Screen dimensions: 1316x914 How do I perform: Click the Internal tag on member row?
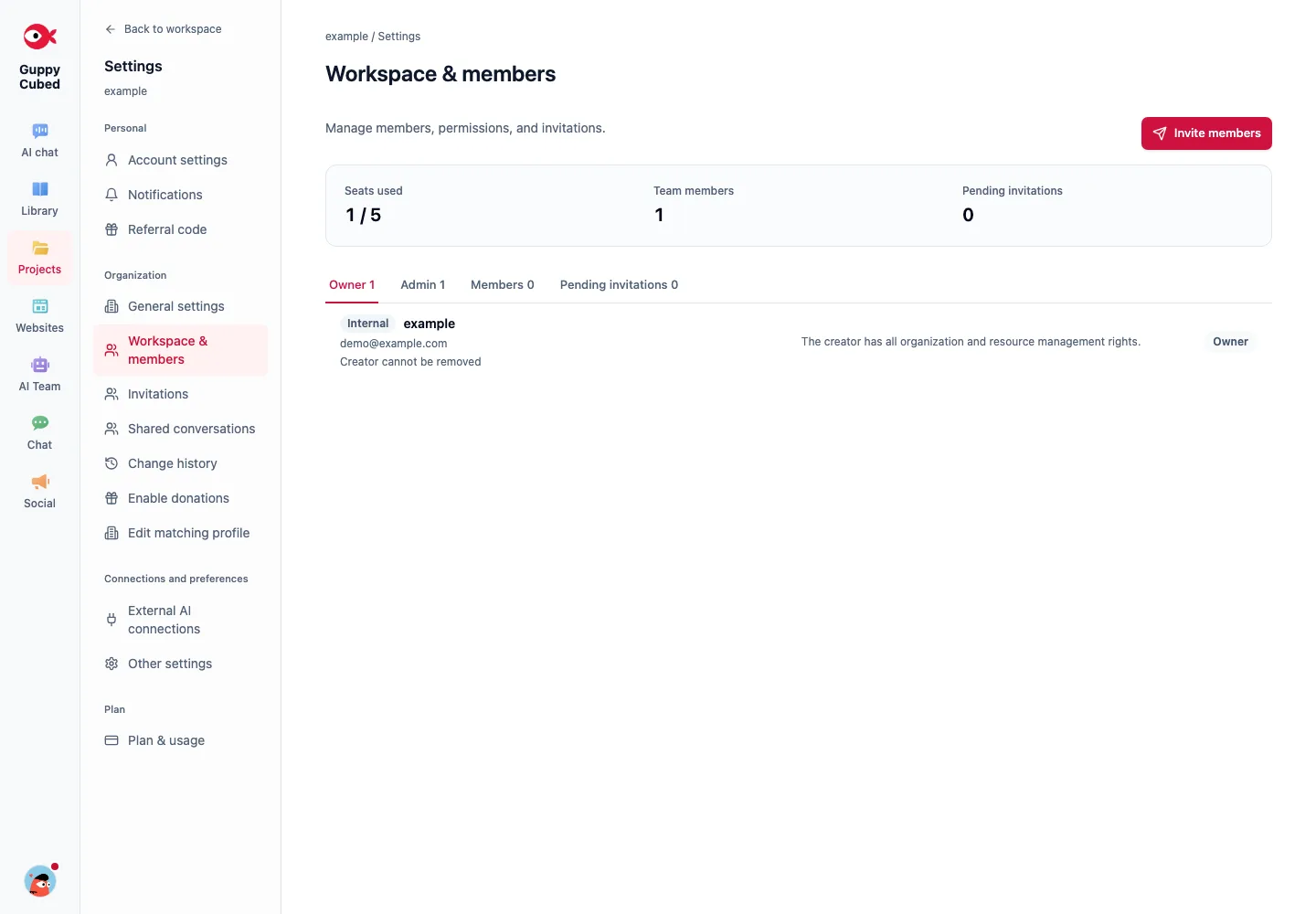[367, 324]
